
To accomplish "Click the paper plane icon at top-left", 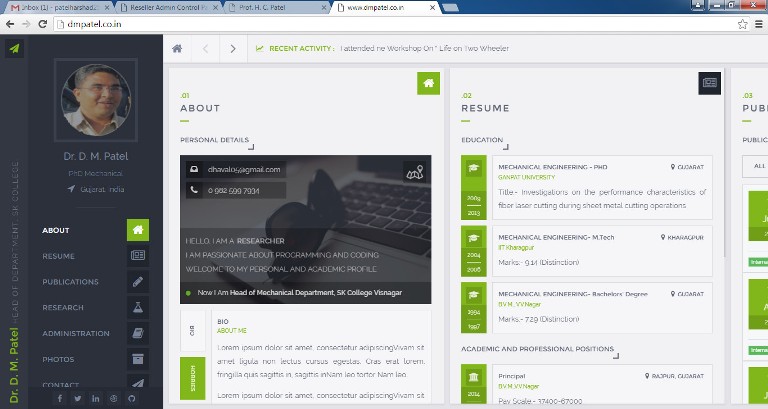I will click(x=15, y=48).
